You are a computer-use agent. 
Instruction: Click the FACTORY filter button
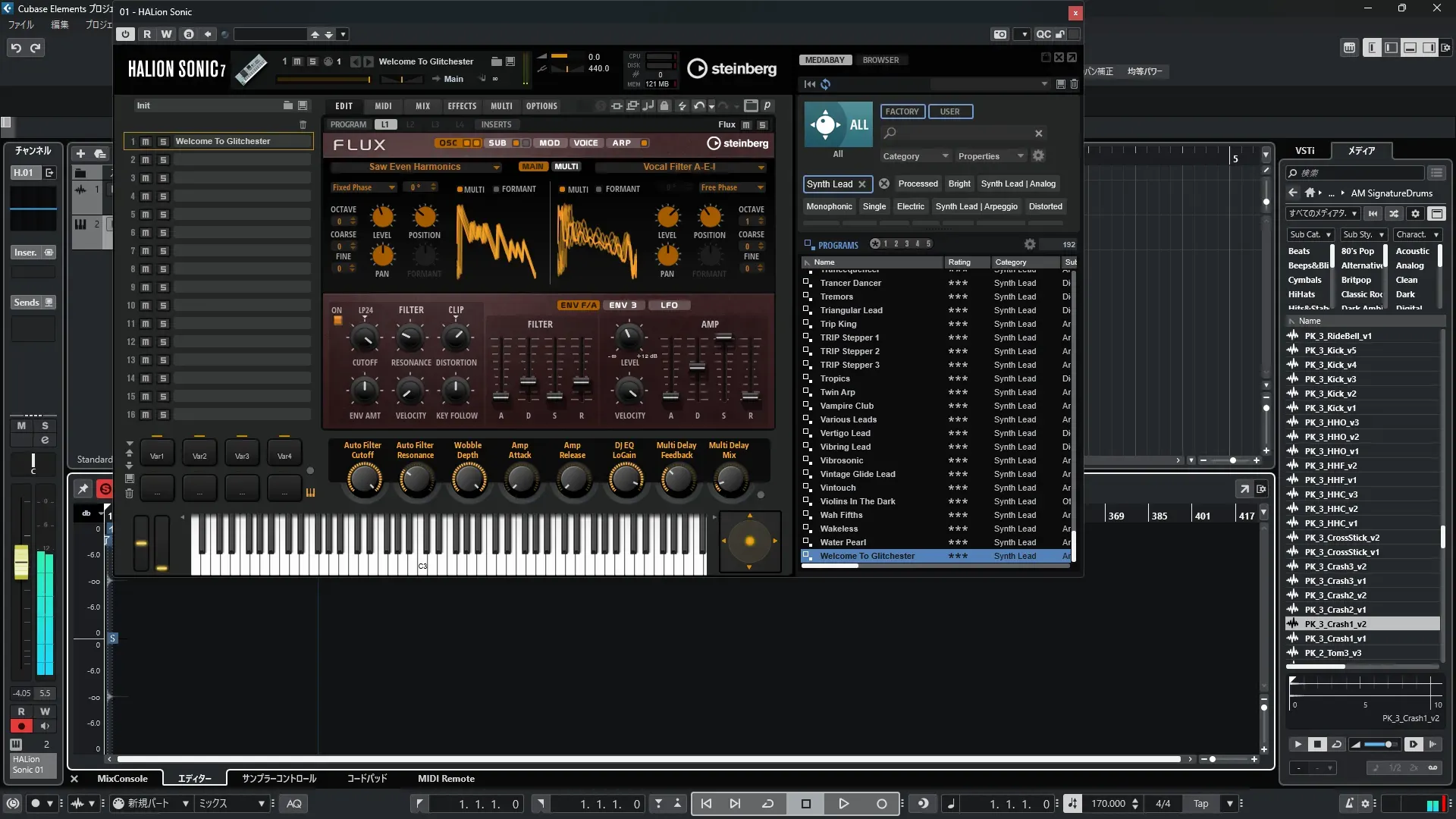coord(902,111)
